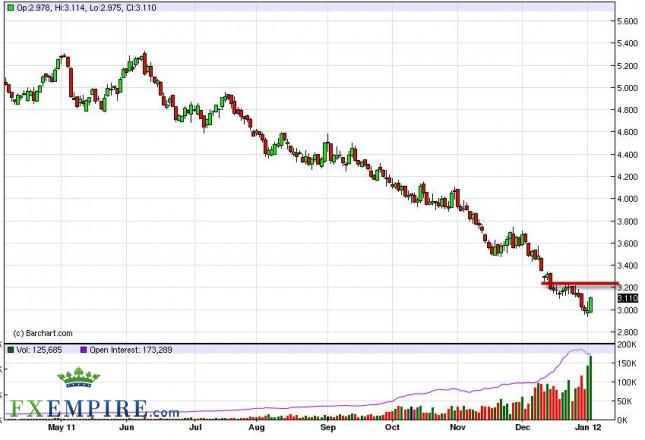This screenshot has width=645, height=440.
Task: Click the 4.400 price axis label
Action: [x=628, y=155]
